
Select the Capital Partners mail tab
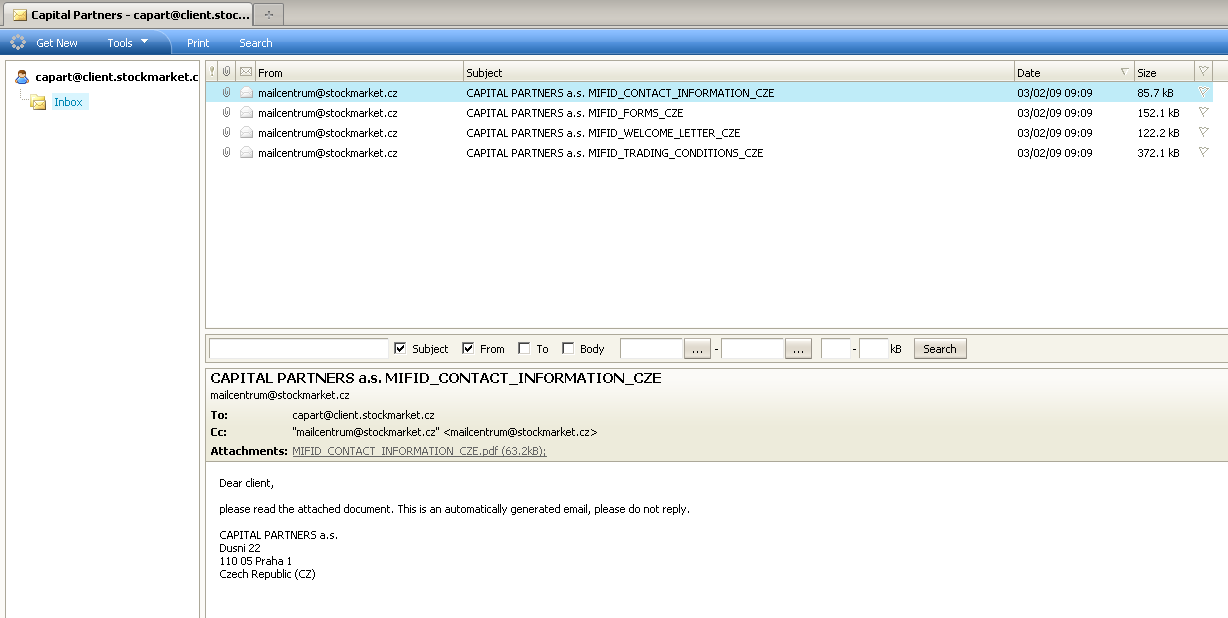tap(127, 15)
